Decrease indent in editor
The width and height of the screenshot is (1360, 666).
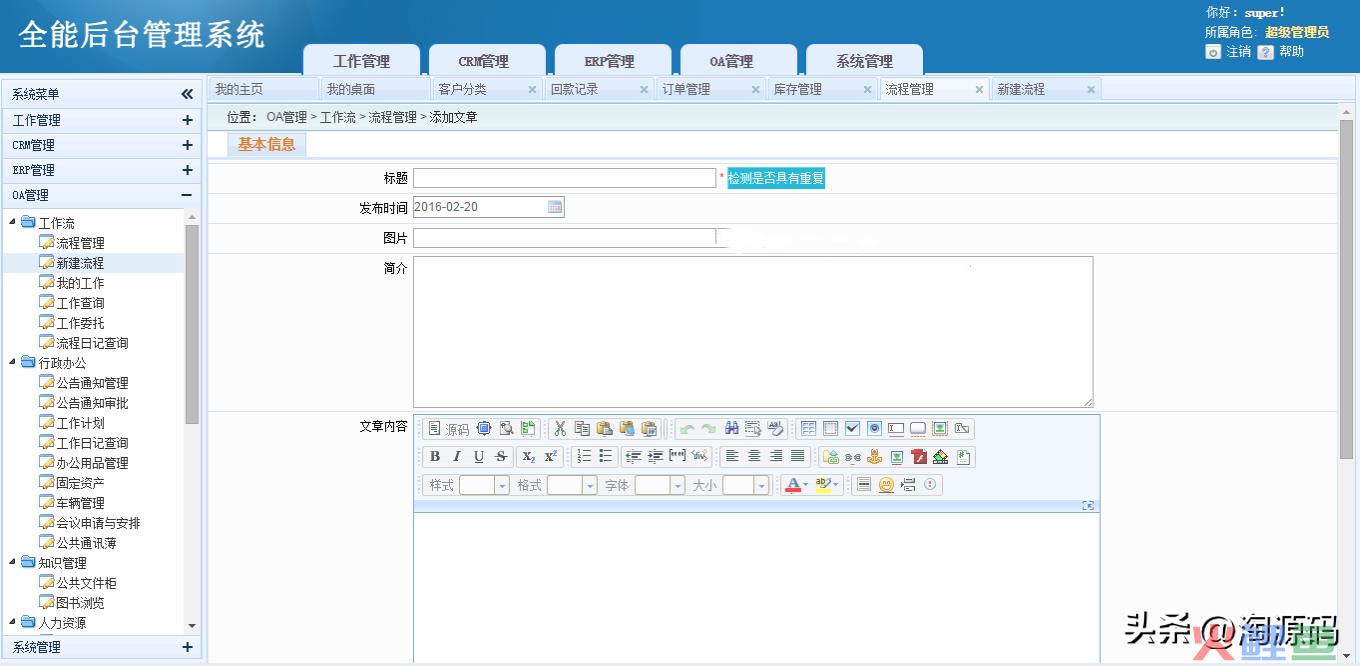click(633, 457)
